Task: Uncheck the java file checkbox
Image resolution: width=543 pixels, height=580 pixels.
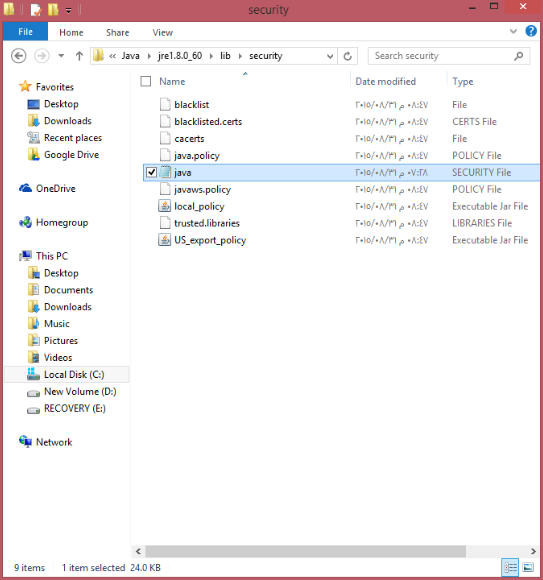Action: [151, 172]
